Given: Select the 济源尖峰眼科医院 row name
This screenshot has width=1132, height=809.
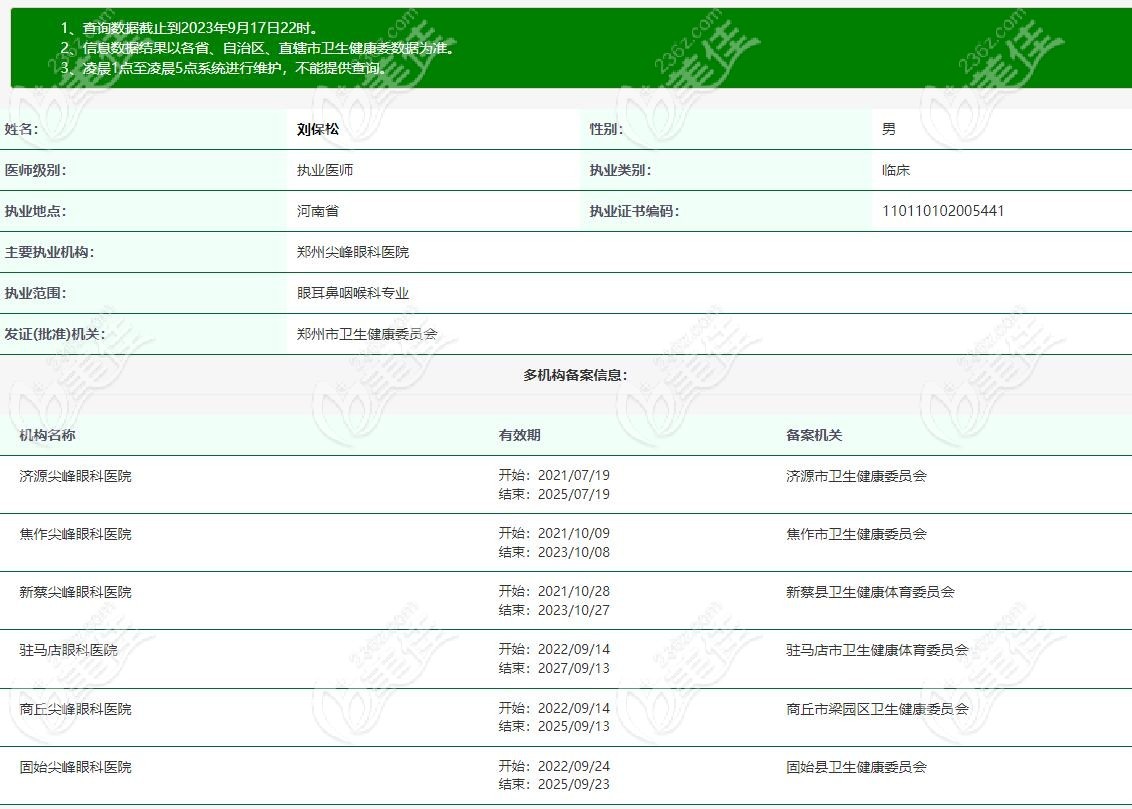Looking at the screenshot, I should click(76, 476).
